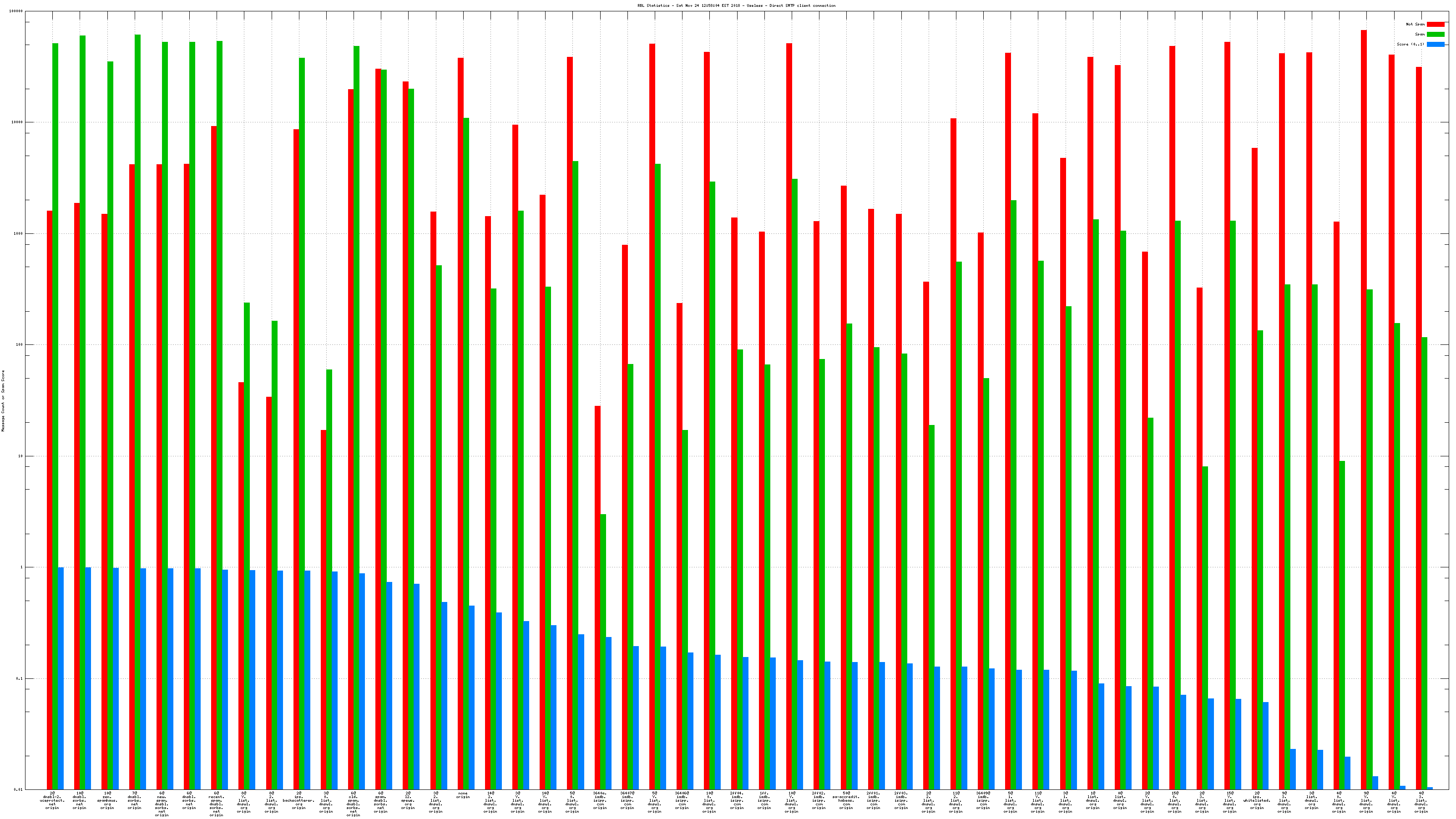Click the red bar above ips.whitelisted.org
Viewport: 1456px width, 819px height.
(x=1254, y=469)
